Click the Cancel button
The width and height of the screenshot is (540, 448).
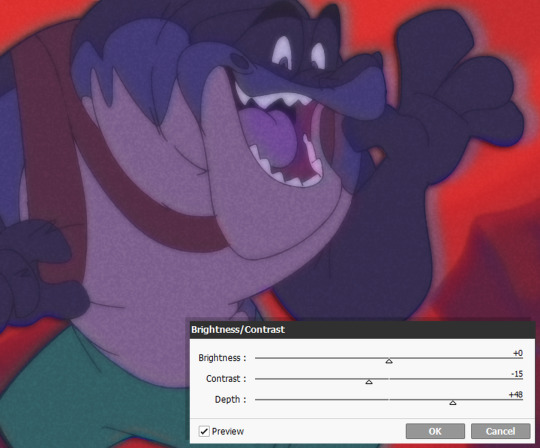point(500,431)
